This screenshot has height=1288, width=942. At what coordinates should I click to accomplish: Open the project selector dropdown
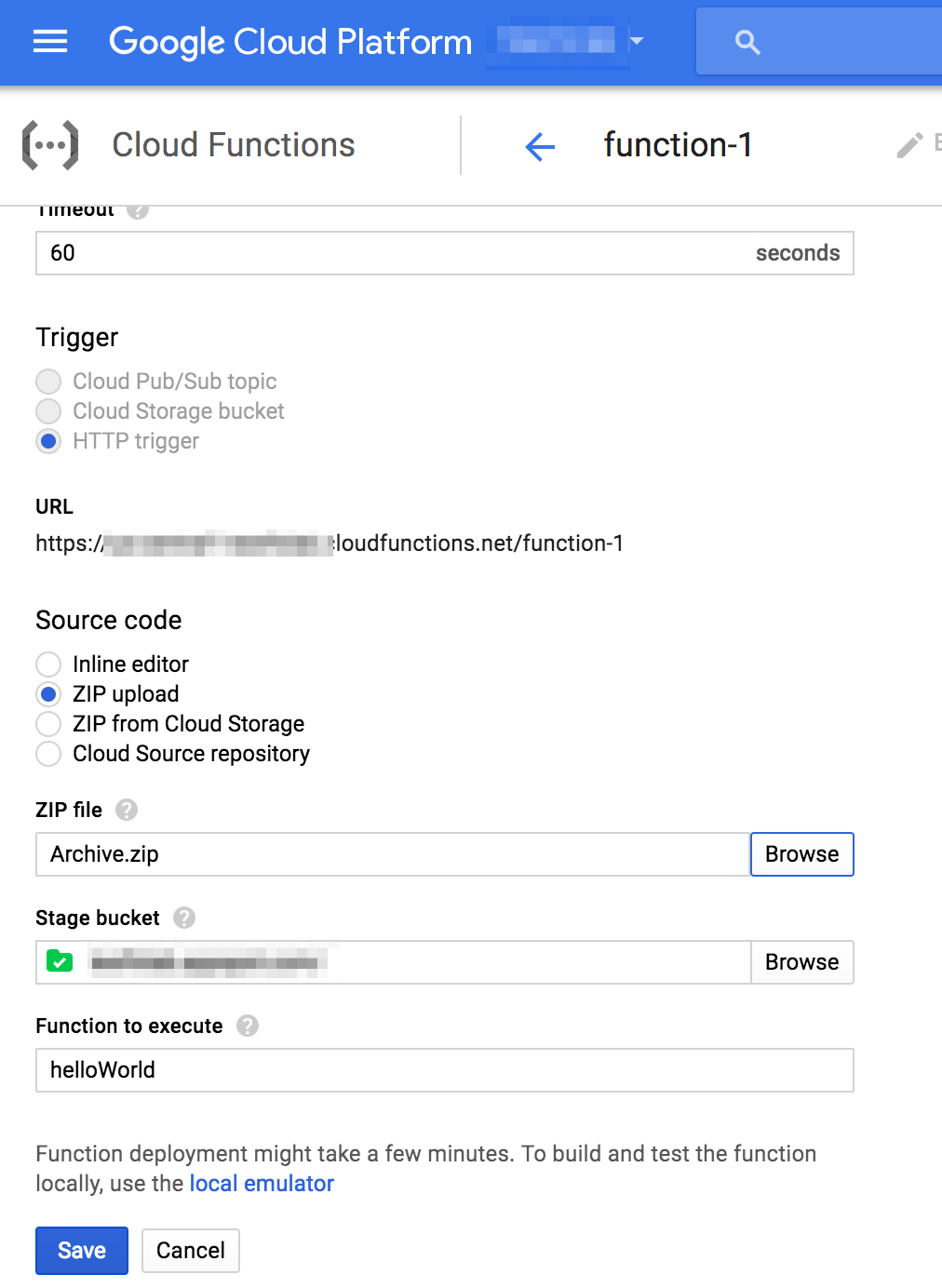point(639,42)
